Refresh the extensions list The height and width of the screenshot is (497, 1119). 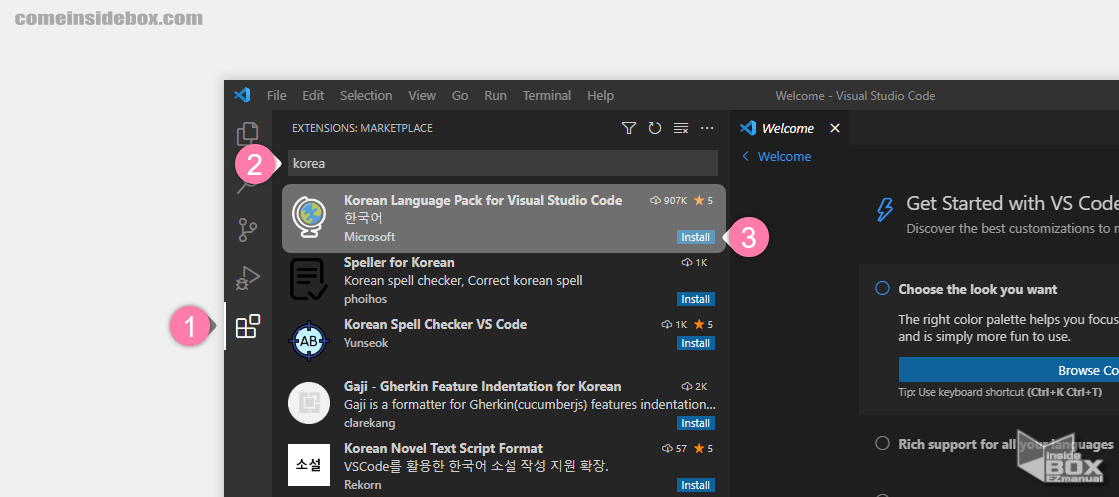pyautogui.click(x=654, y=129)
